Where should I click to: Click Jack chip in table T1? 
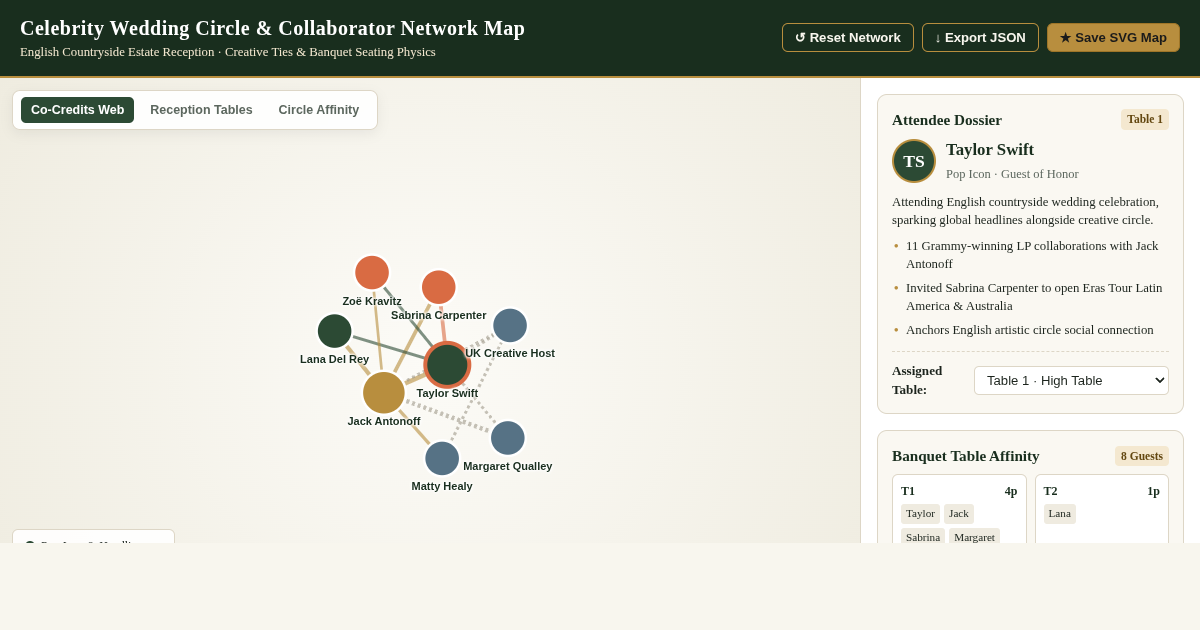[959, 514]
